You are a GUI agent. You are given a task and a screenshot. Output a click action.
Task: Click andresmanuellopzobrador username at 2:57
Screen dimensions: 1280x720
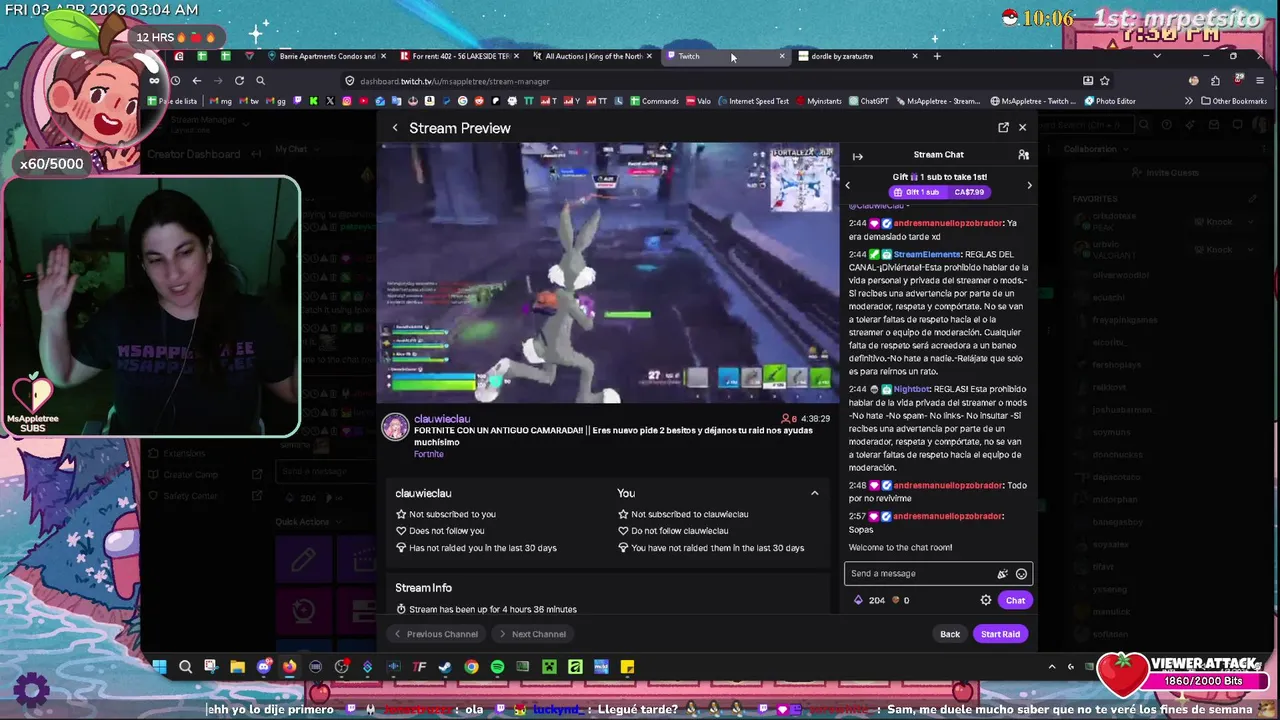pyautogui.click(x=948, y=516)
